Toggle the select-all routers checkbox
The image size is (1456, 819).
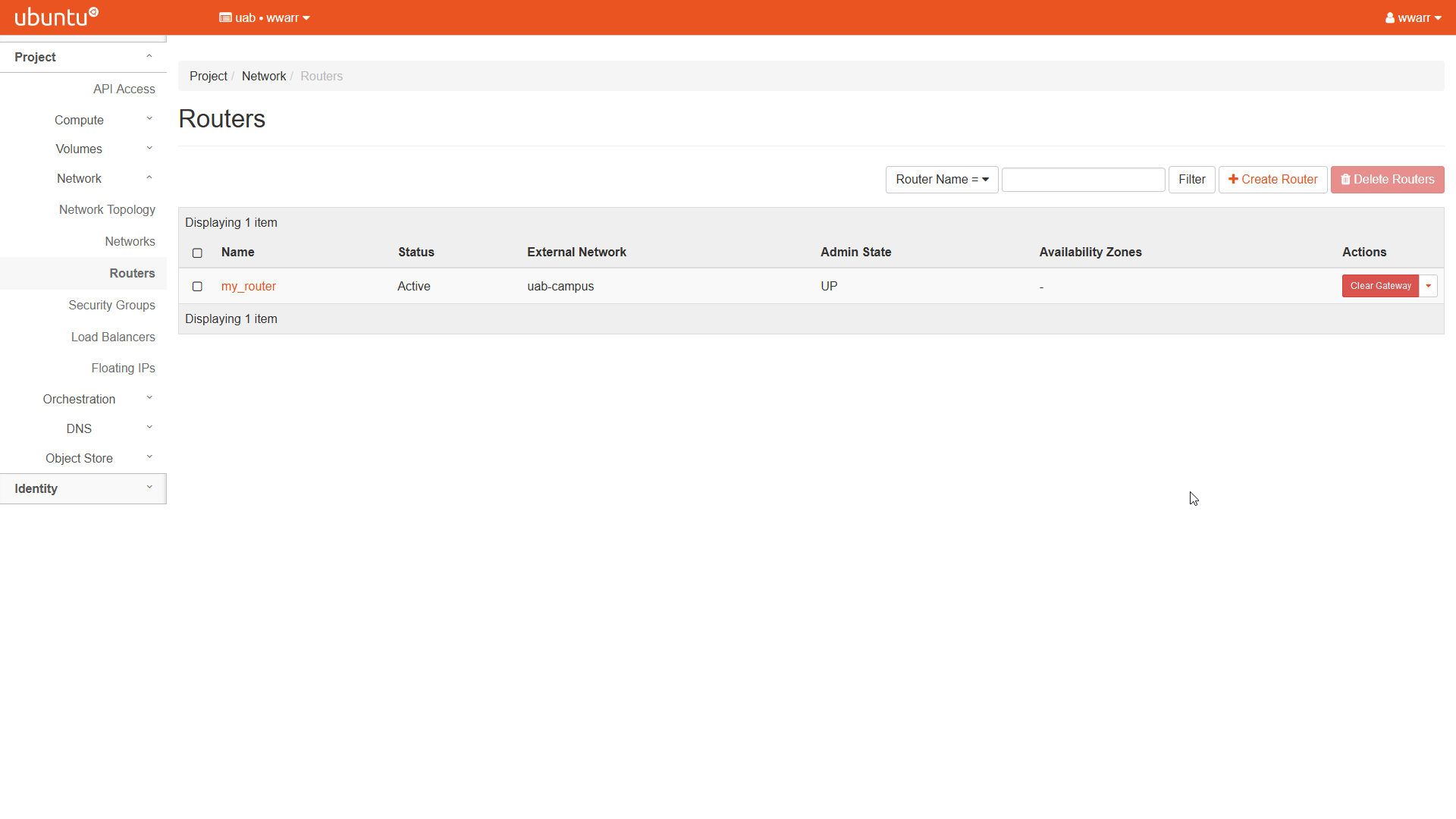[x=197, y=253]
